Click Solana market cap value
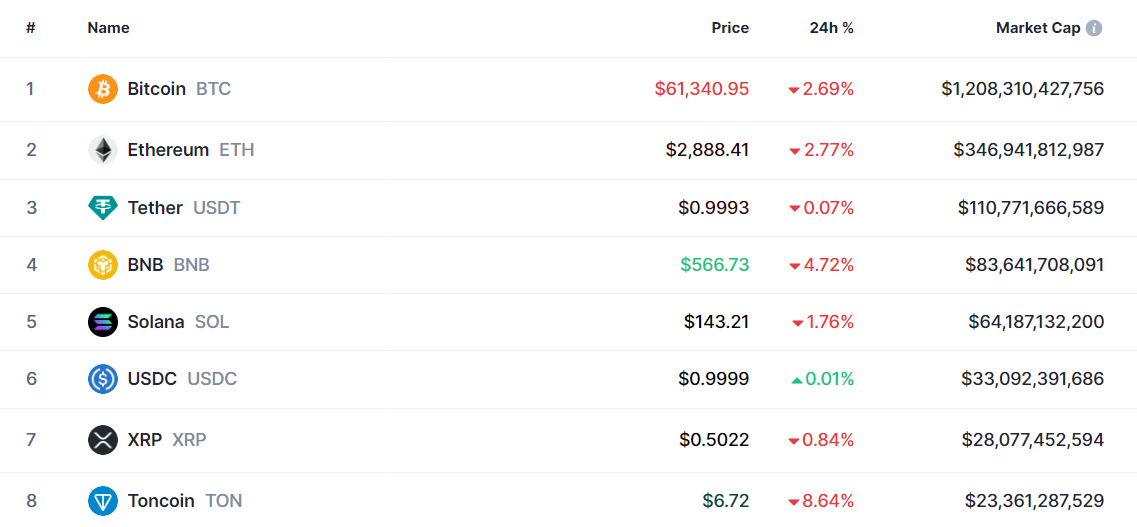This screenshot has width=1137, height=527. [1036, 322]
